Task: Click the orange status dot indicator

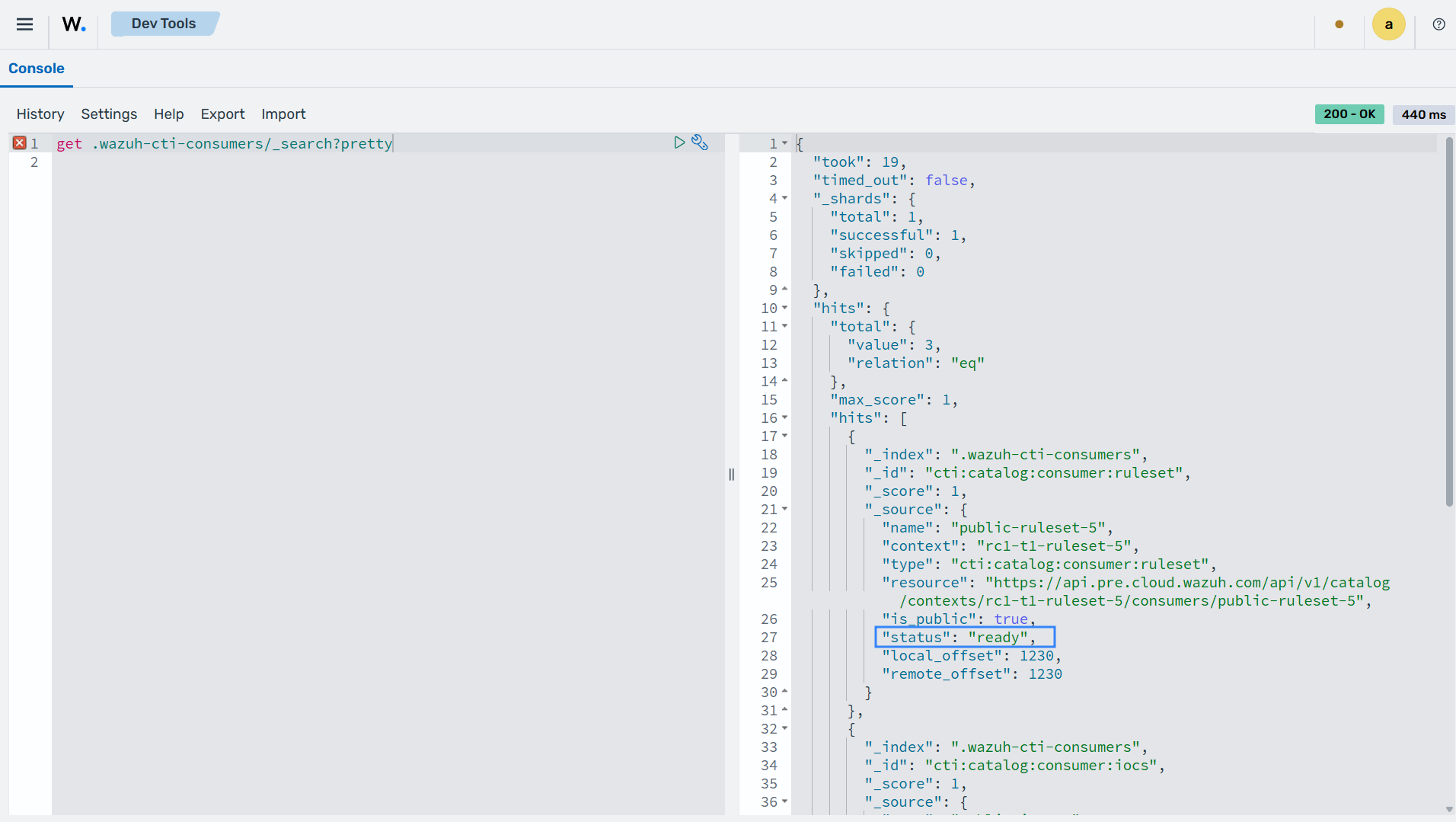Action: point(1339,24)
